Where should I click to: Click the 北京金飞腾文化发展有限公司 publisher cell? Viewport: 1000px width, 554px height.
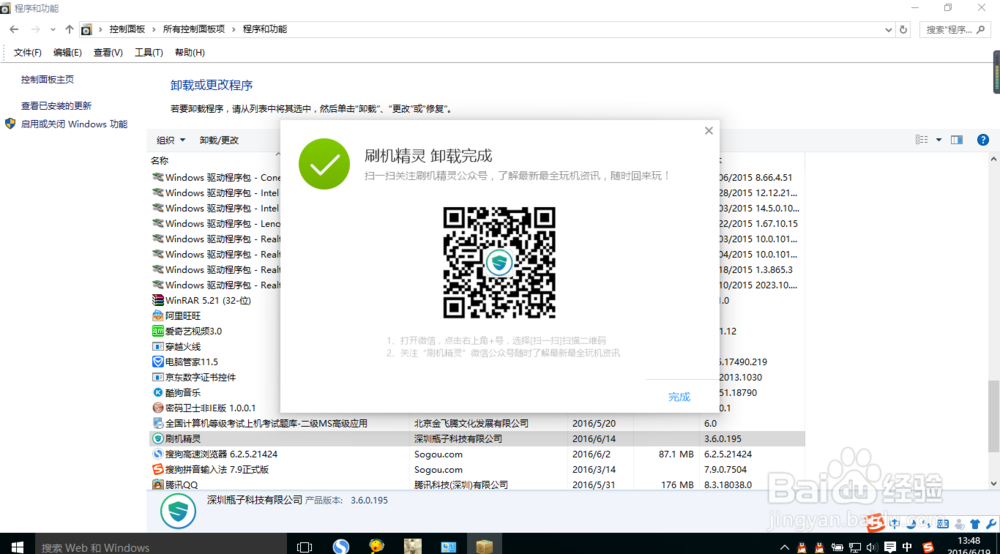click(471, 423)
